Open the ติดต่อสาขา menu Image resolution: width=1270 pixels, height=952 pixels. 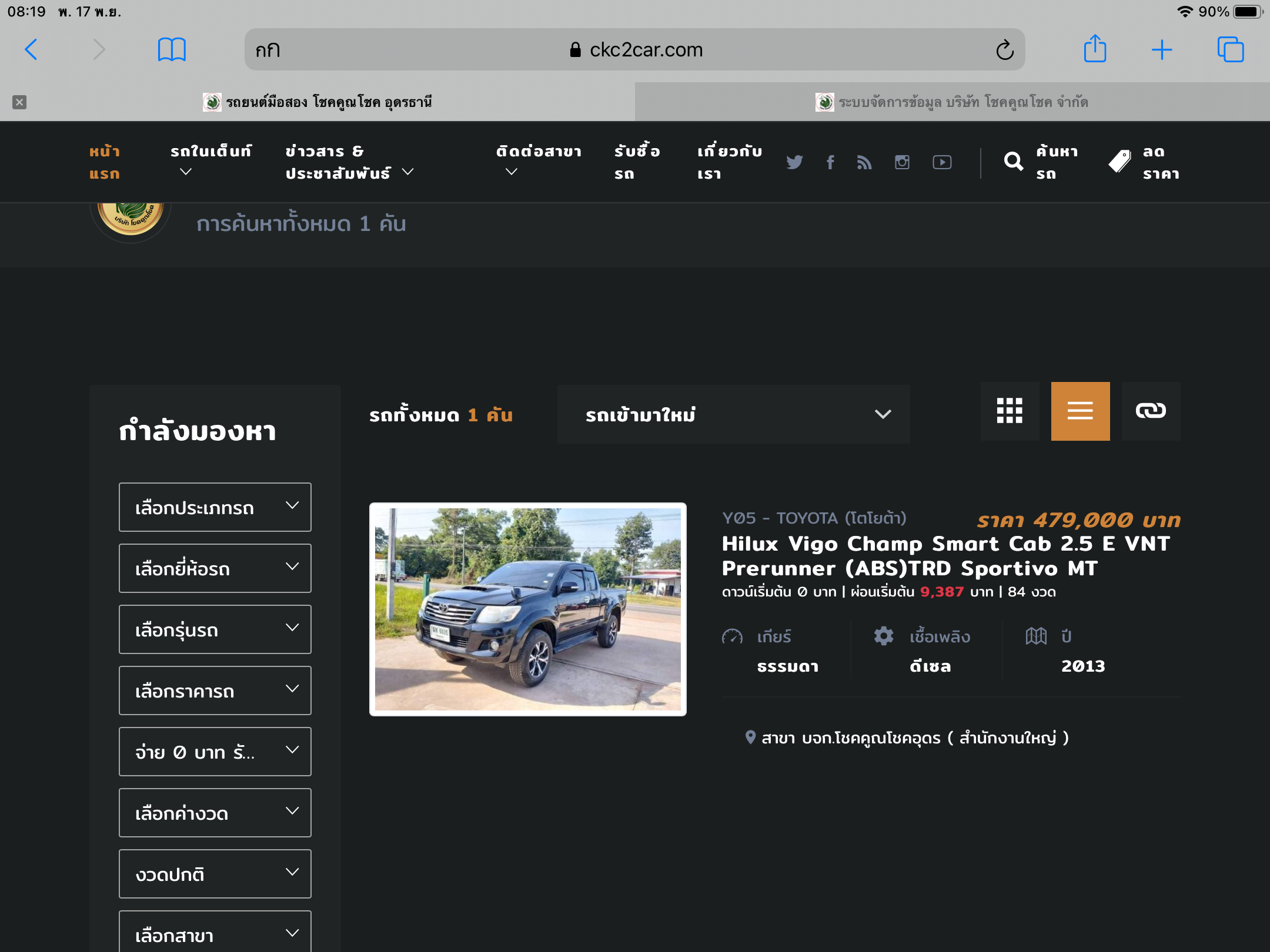pos(538,160)
